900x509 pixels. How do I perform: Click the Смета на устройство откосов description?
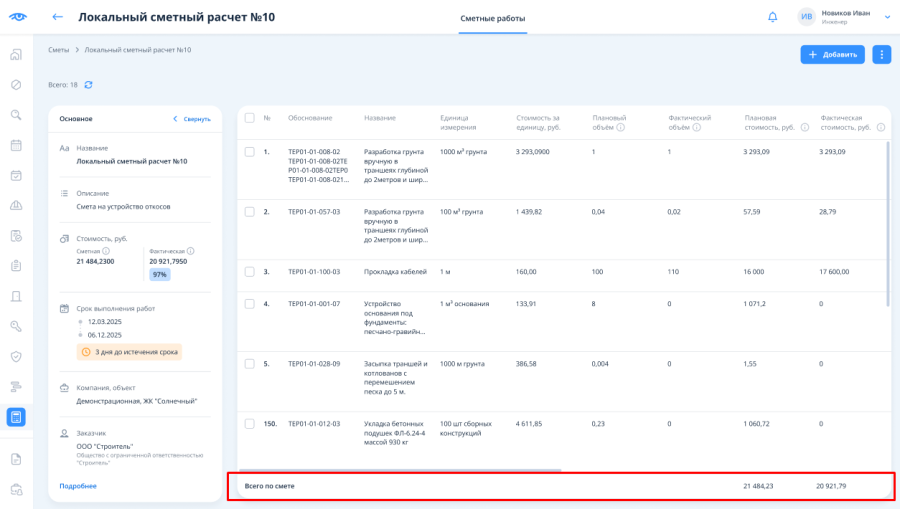coord(123,207)
